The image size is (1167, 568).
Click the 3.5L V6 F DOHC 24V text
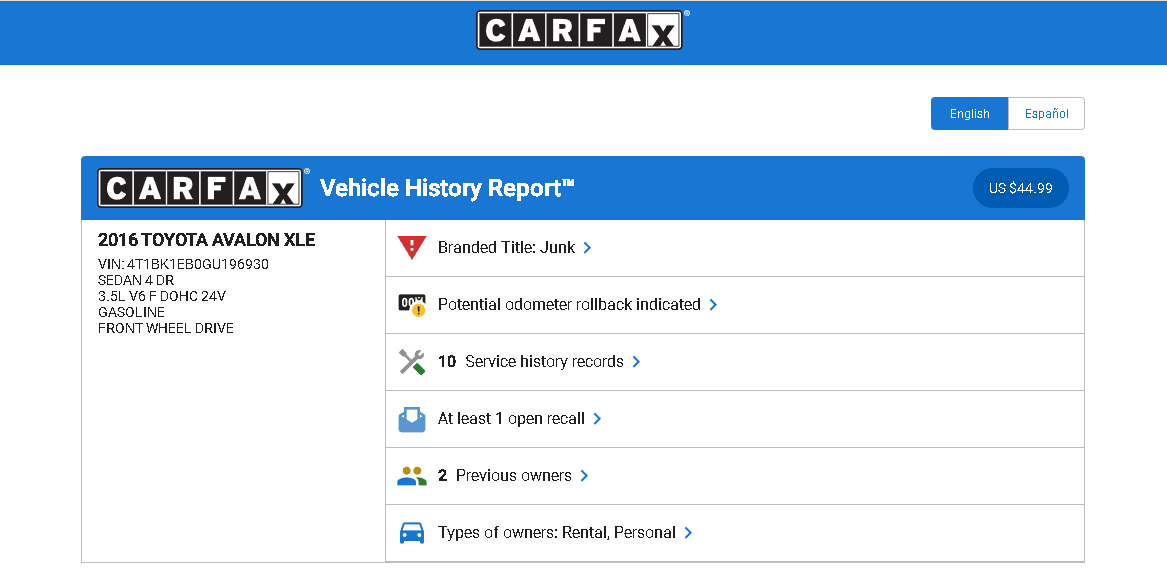pos(162,296)
